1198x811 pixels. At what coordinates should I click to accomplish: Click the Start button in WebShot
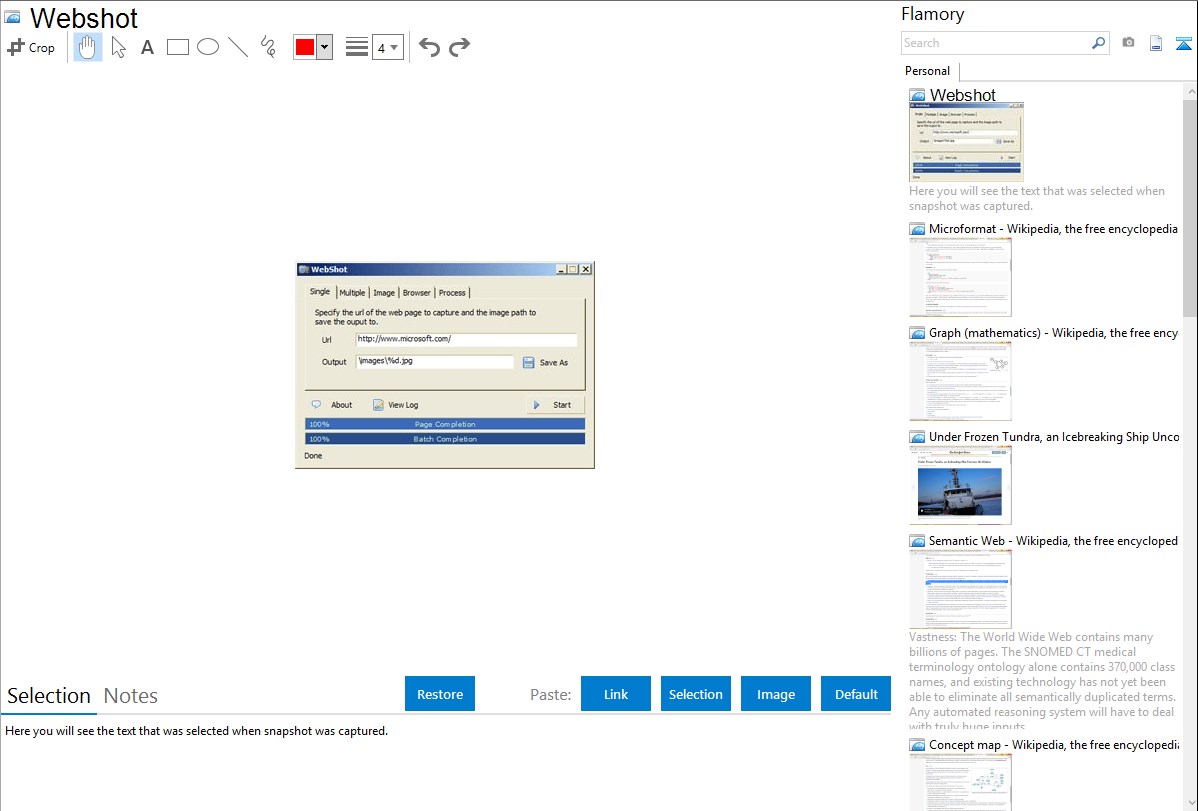(x=555, y=405)
